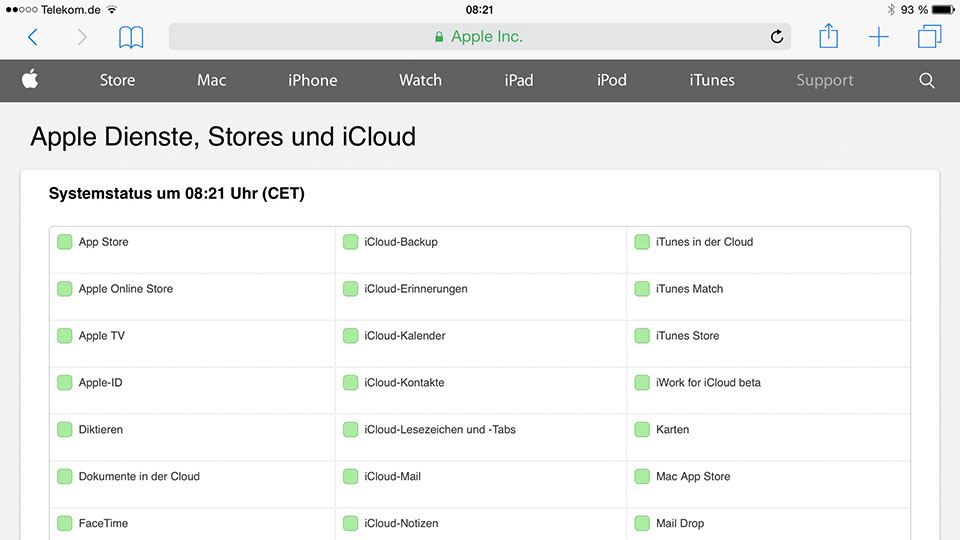
Task: Tap the Safari forward arrow
Action: (82, 38)
